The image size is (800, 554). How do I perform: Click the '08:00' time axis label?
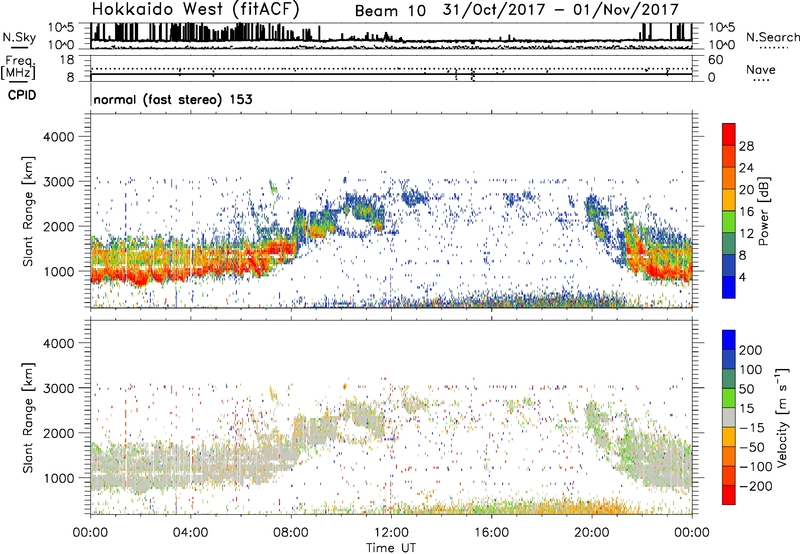291,533
